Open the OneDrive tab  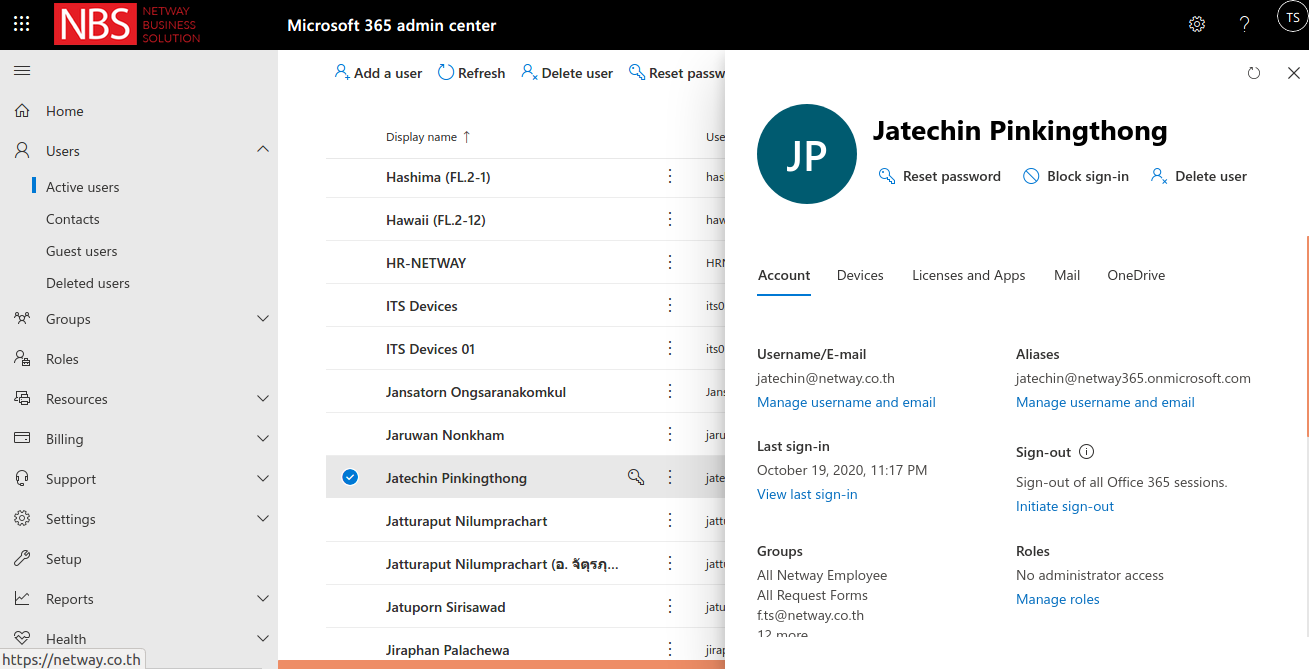1135,275
